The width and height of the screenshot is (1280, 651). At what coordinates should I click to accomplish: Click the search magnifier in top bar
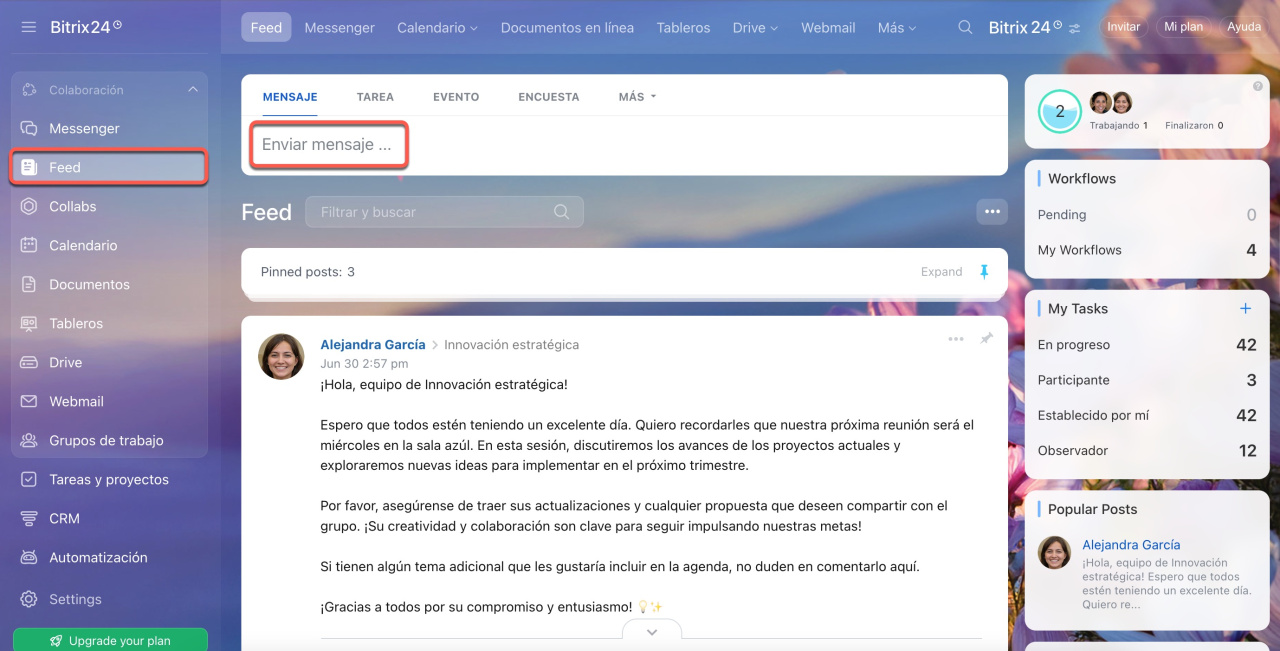point(965,27)
